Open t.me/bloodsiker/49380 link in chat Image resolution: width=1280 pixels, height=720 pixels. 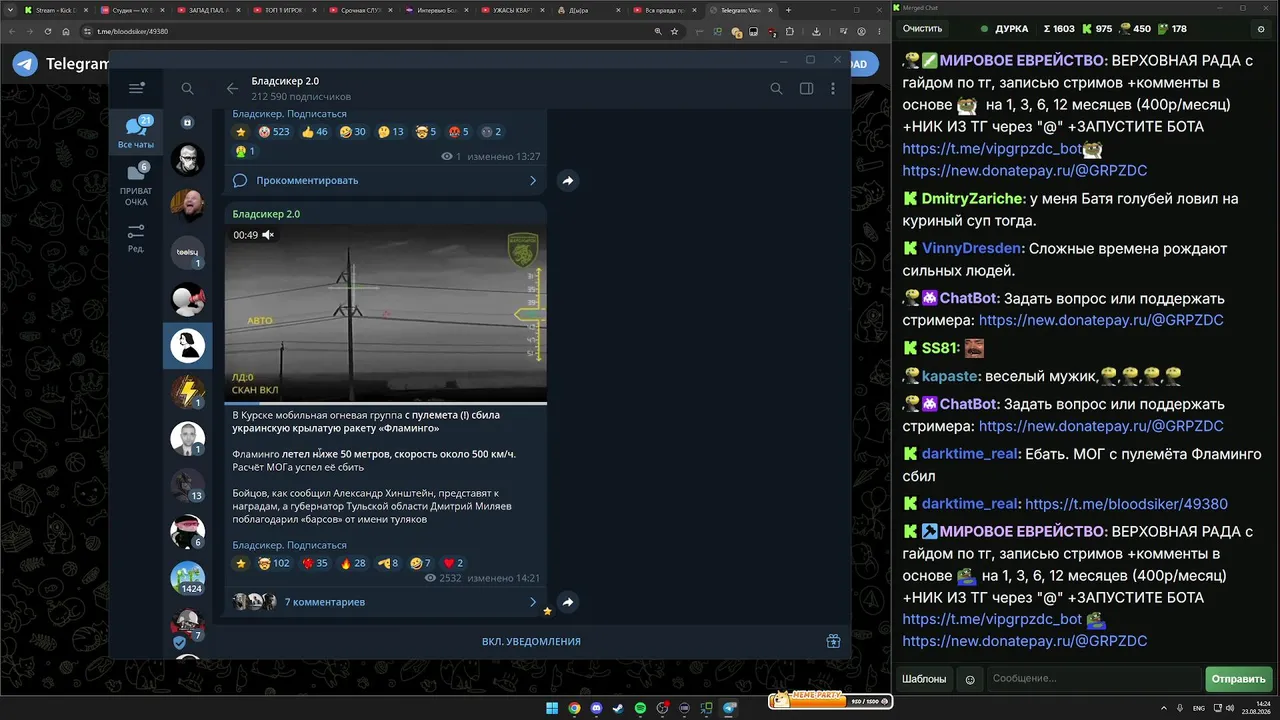pos(1126,504)
